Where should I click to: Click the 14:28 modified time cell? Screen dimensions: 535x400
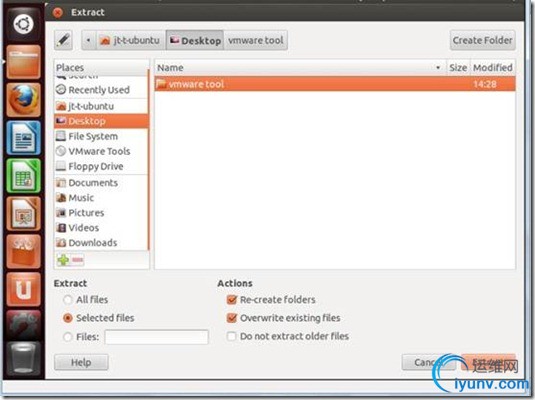coord(485,84)
